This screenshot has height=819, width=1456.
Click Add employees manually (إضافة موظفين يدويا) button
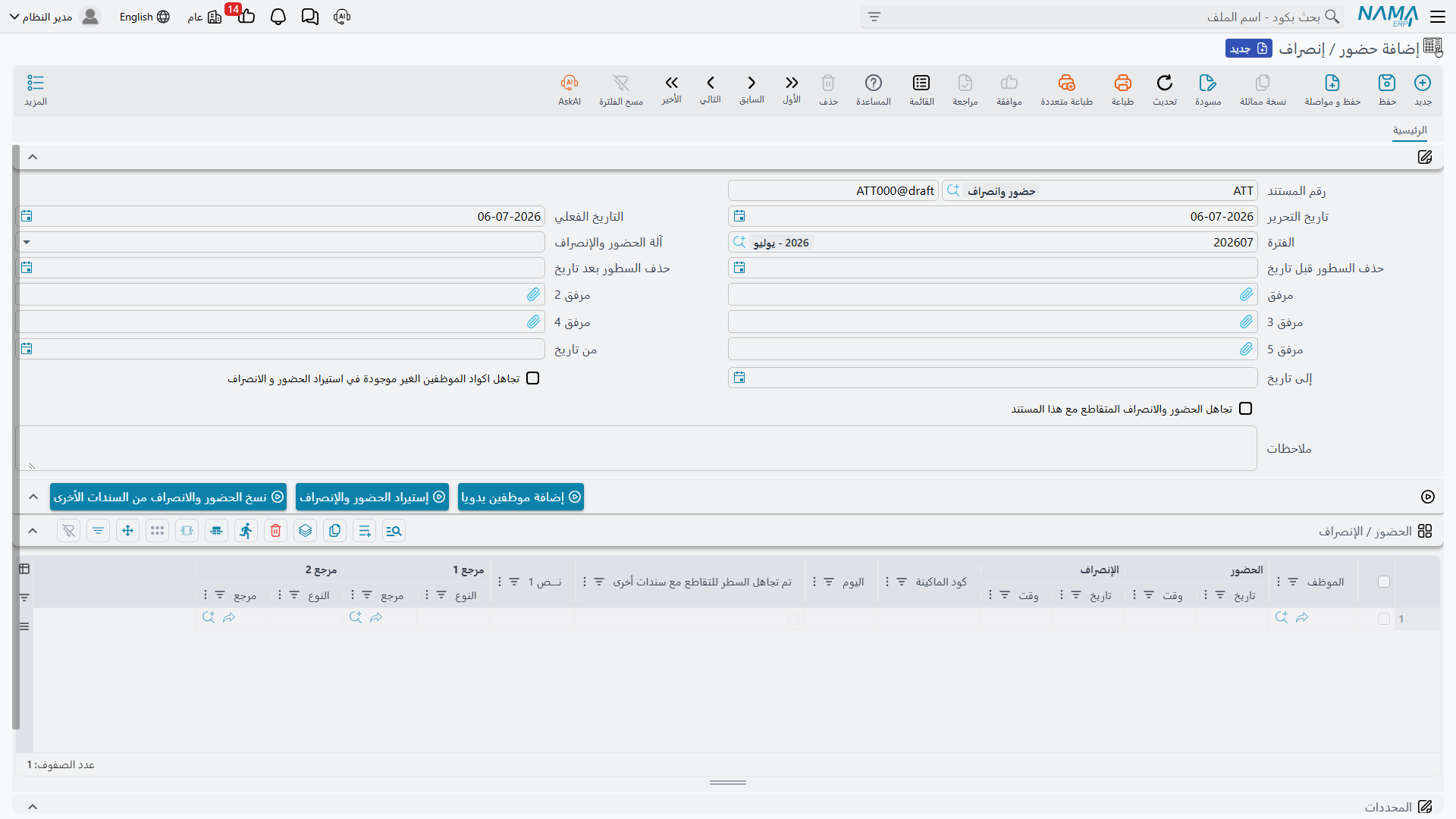pos(521,497)
